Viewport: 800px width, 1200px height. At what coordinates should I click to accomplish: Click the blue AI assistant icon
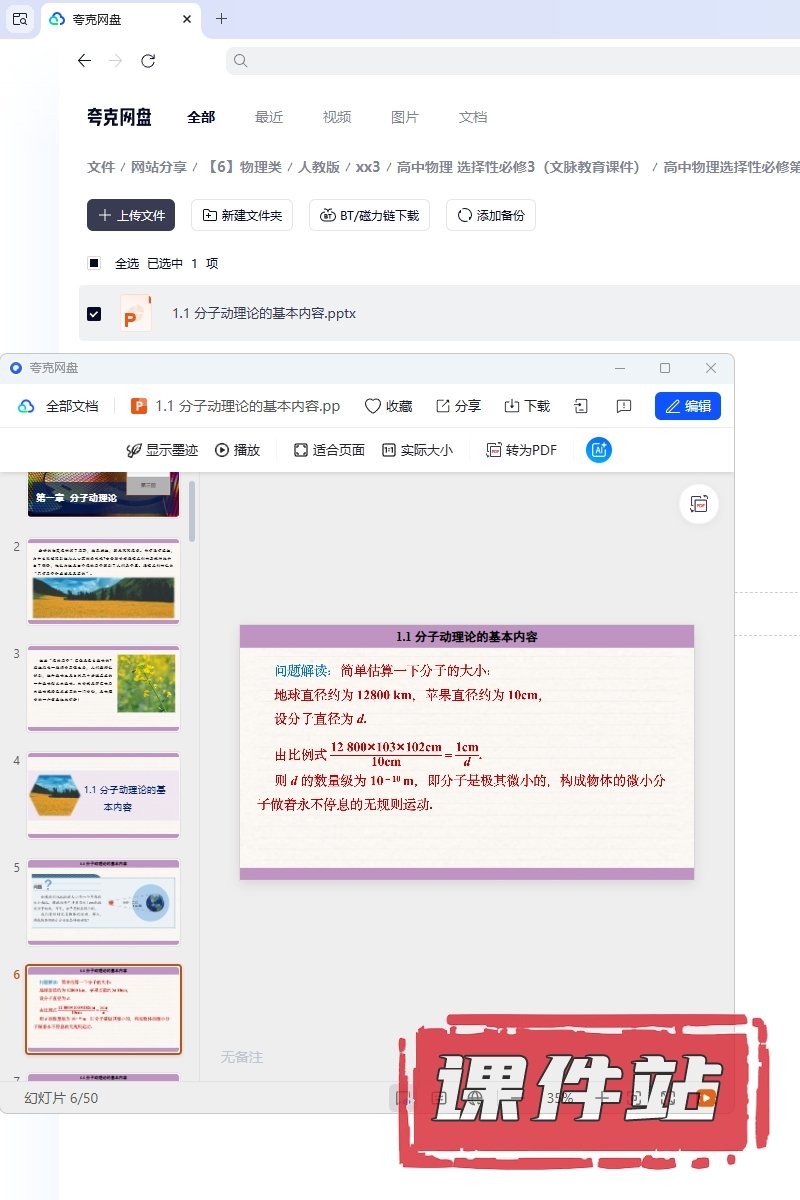click(599, 450)
